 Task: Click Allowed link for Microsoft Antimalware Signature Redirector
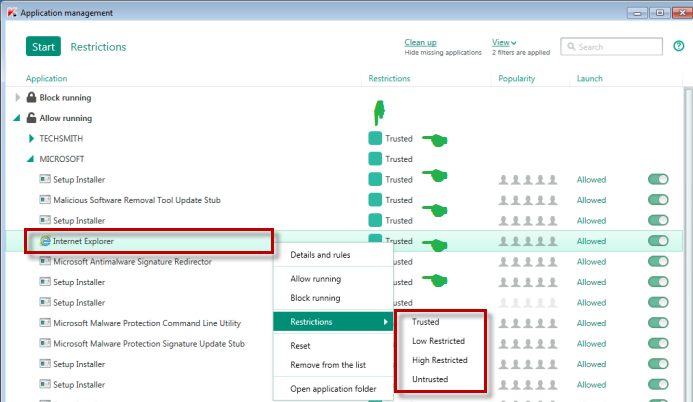[x=591, y=262]
